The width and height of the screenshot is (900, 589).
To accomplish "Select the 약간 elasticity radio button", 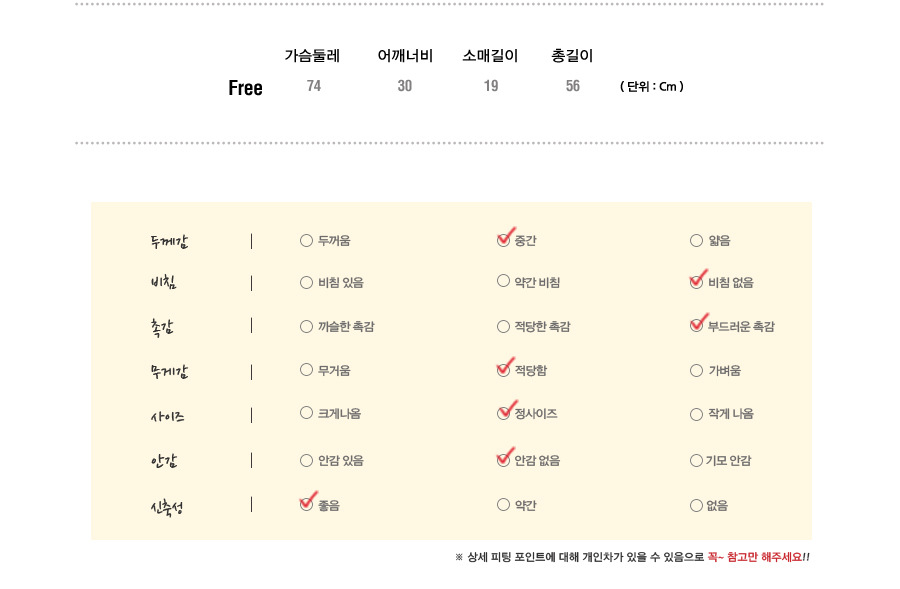I will tap(503, 505).
